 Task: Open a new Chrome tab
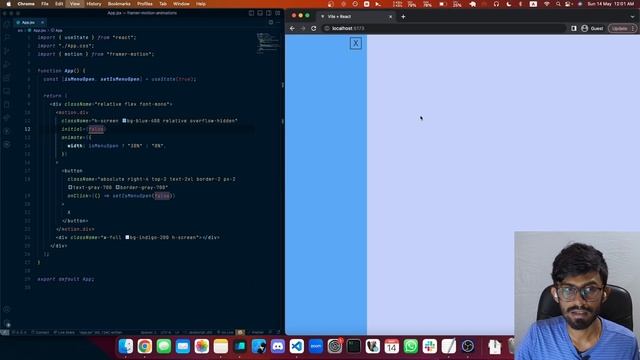click(x=403, y=17)
